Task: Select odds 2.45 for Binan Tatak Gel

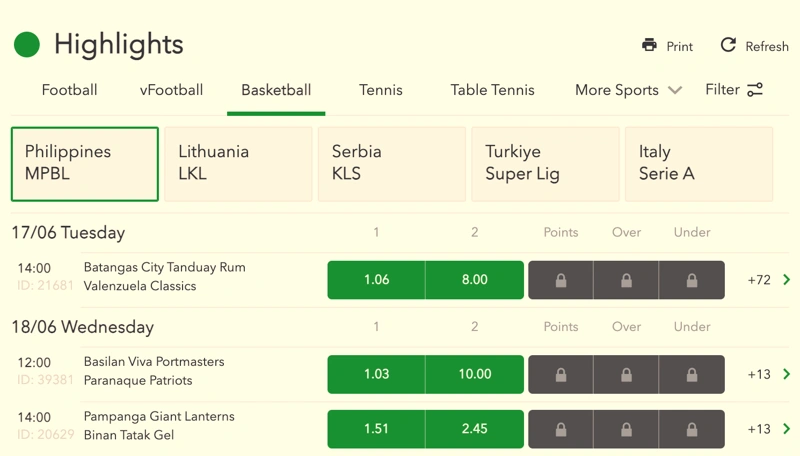Action: pyautogui.click(x=474, y=429)
